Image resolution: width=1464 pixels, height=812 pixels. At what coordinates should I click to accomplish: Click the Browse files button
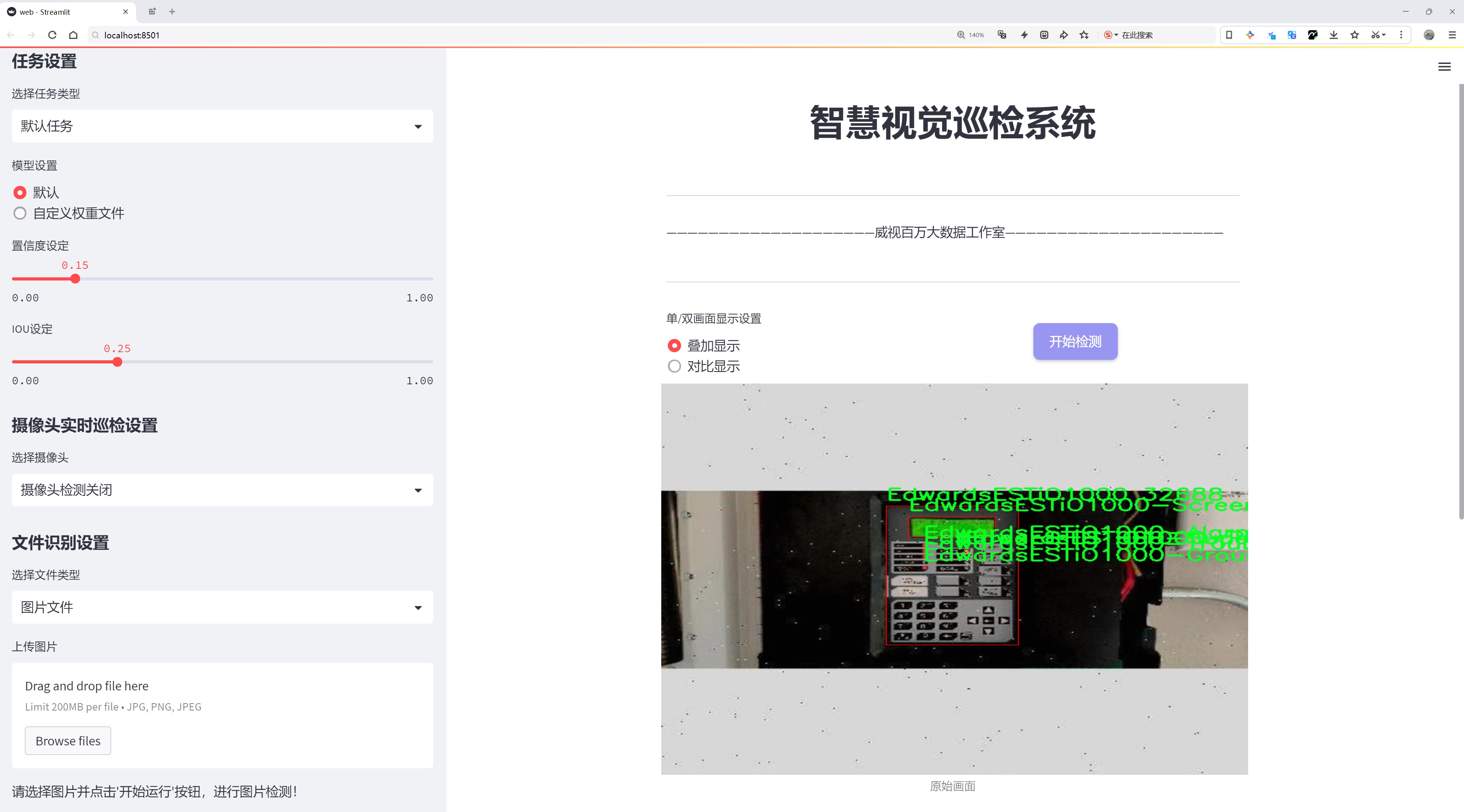tap(67, 741)
